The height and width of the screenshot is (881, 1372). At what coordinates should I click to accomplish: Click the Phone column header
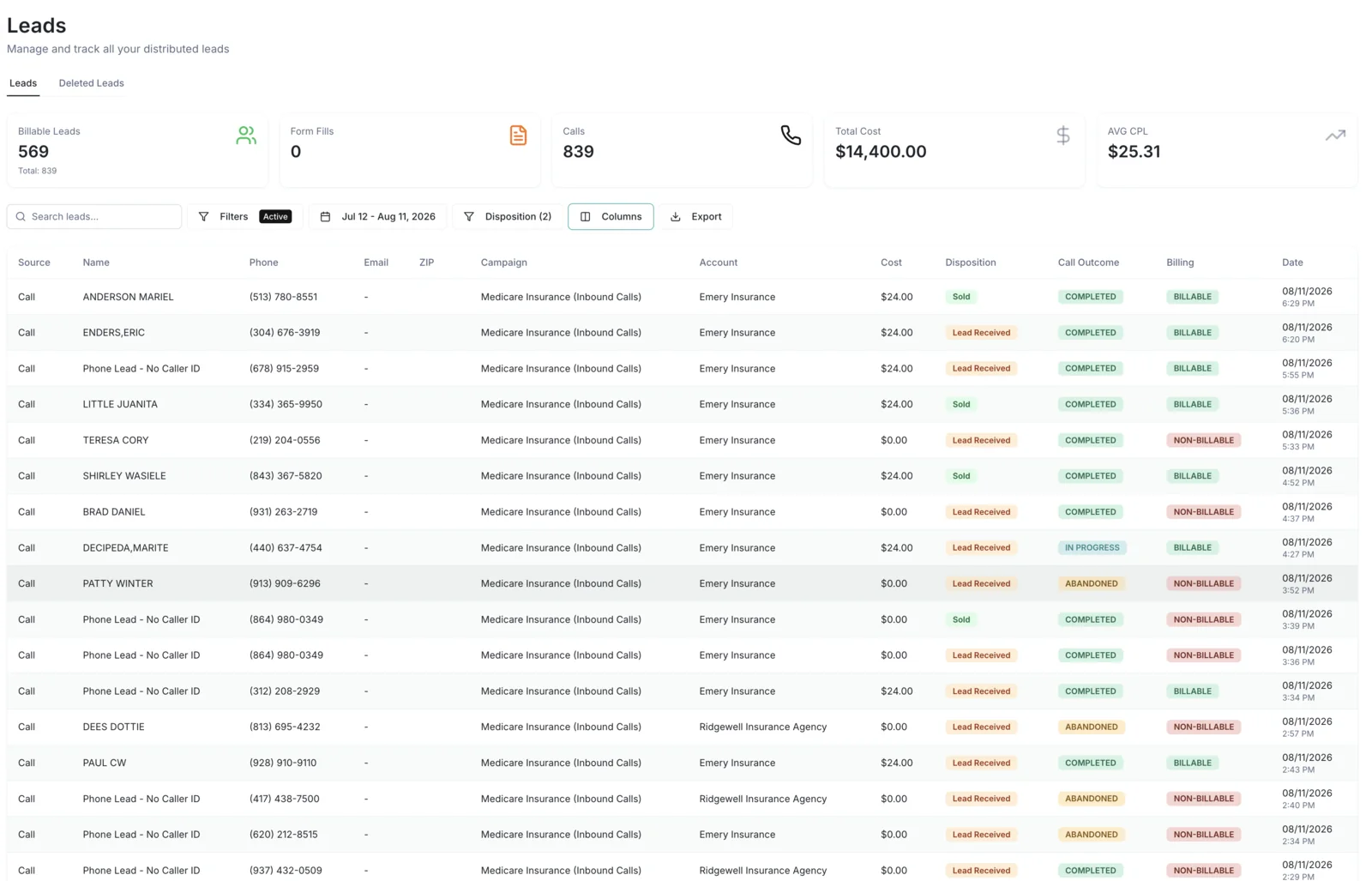click(x=263, y=262)
